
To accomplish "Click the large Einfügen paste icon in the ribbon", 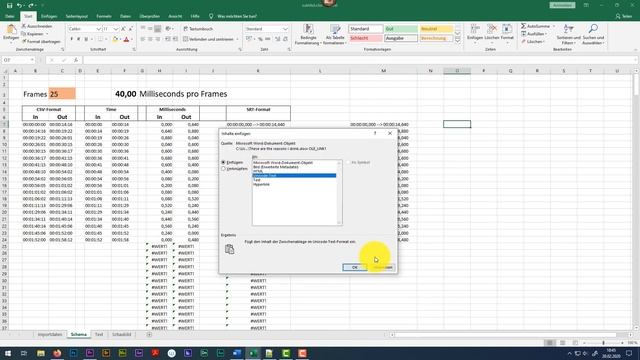I will pyautogui.click(x=11, y=30).
